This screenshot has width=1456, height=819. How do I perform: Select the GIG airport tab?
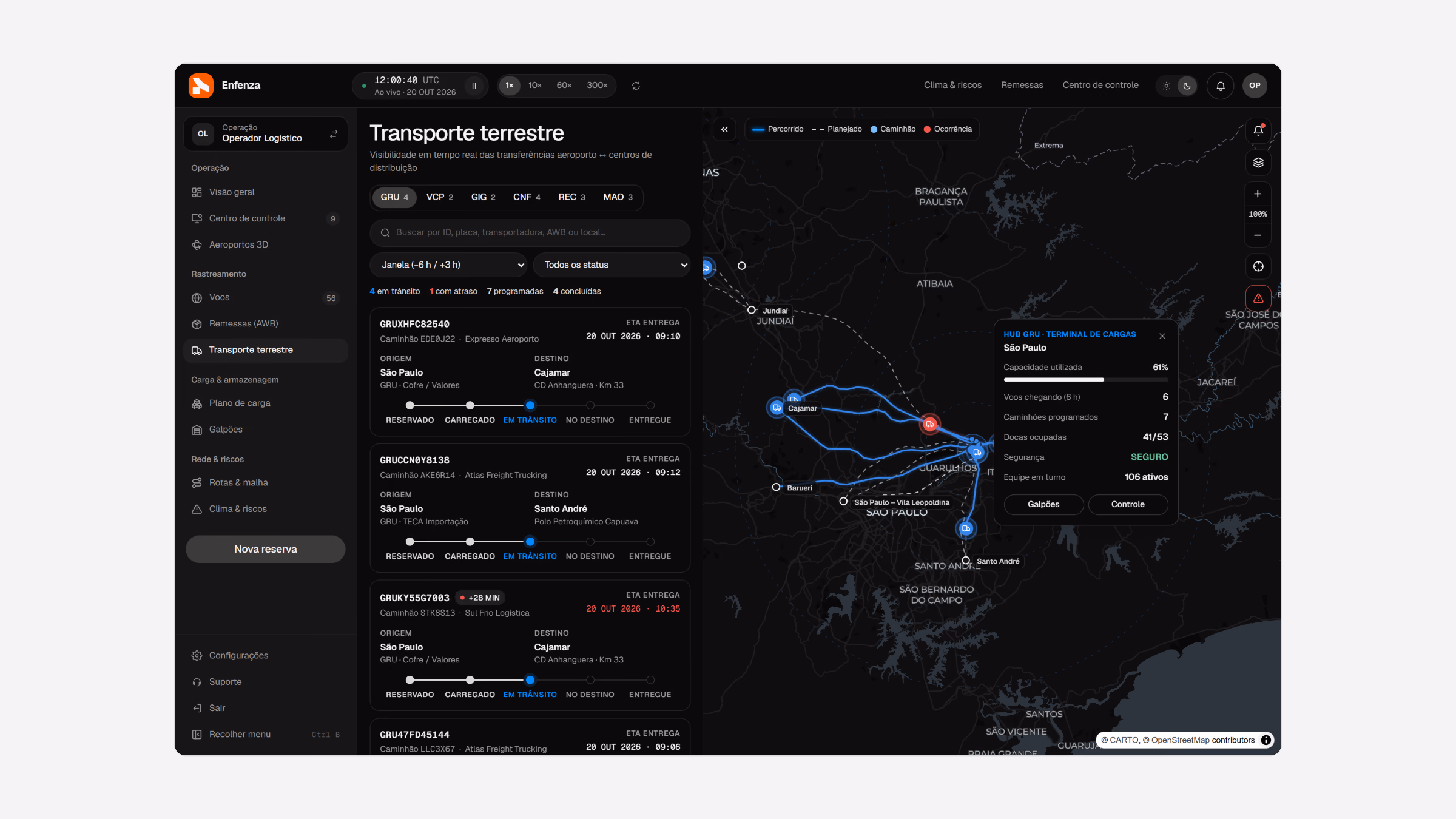483,197
